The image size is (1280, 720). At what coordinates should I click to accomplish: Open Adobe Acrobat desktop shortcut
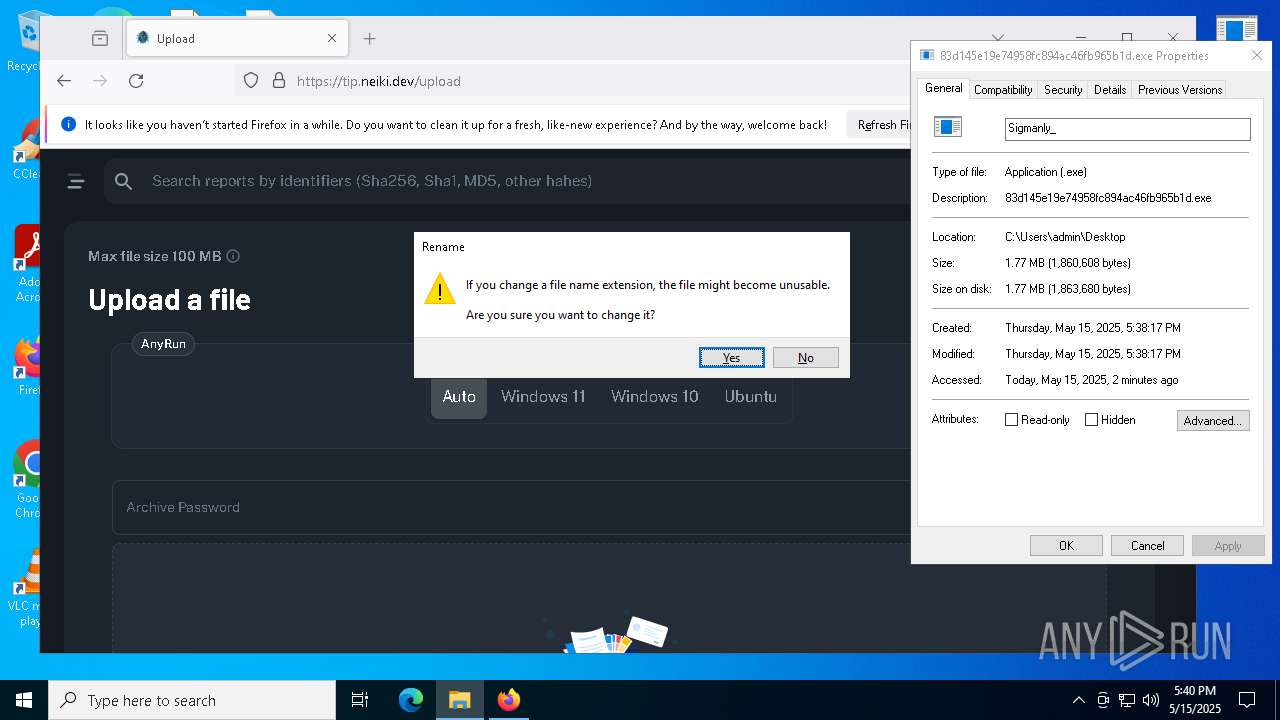pyautogui.click(x=28, y=264)
